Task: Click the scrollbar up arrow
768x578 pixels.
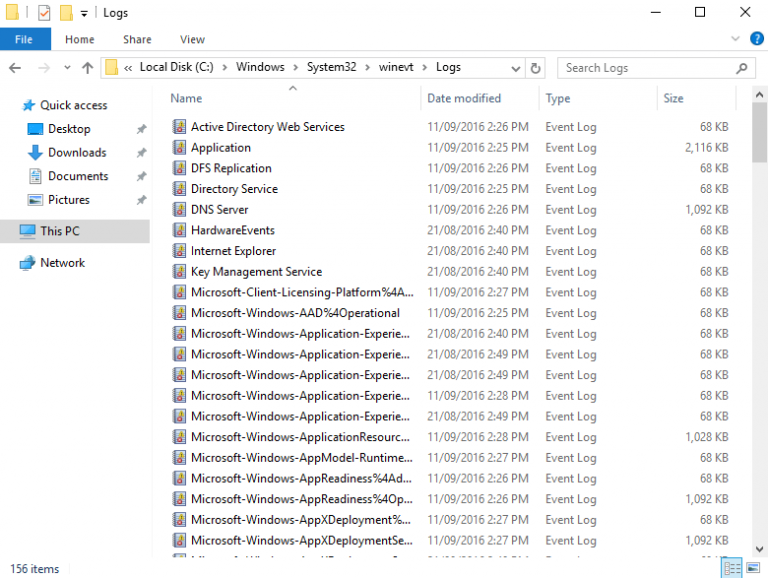Action: 759,95
